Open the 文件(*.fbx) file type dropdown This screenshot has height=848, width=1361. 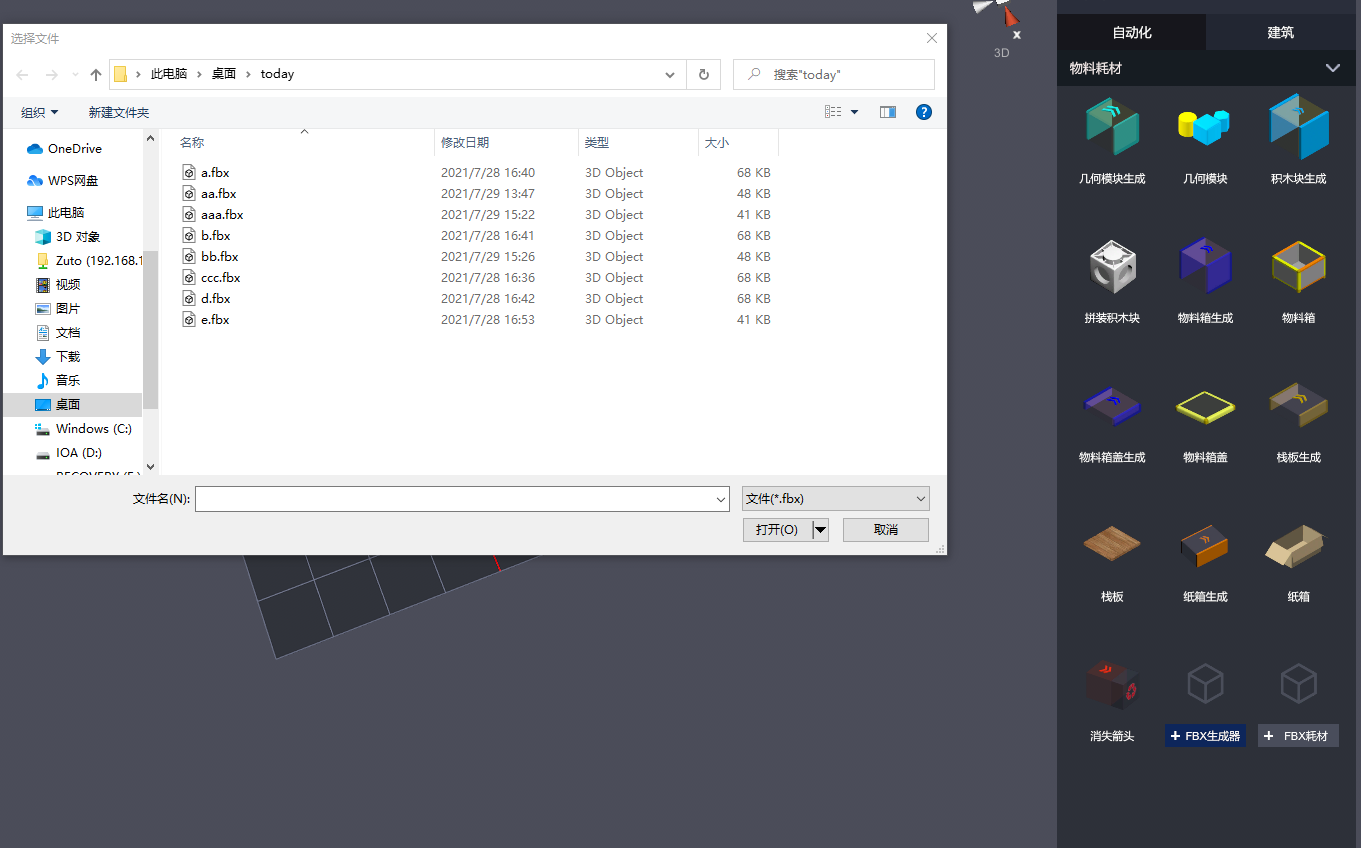coord(836,498)
